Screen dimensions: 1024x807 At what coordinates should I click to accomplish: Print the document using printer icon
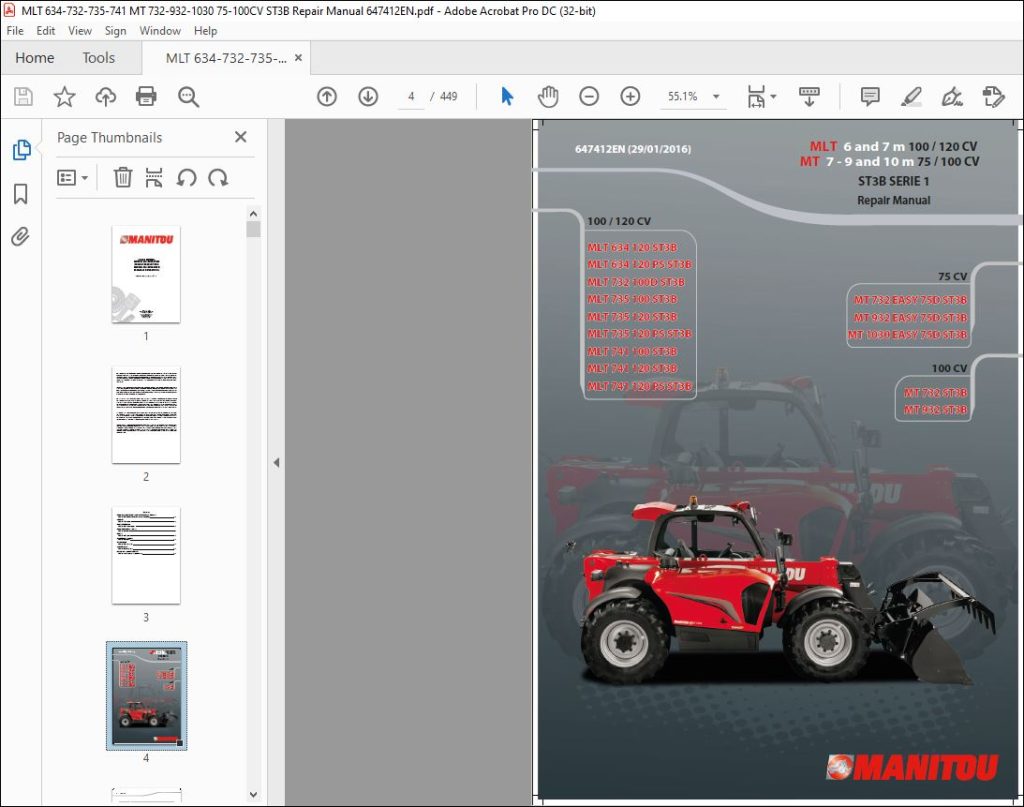[146, 97]
